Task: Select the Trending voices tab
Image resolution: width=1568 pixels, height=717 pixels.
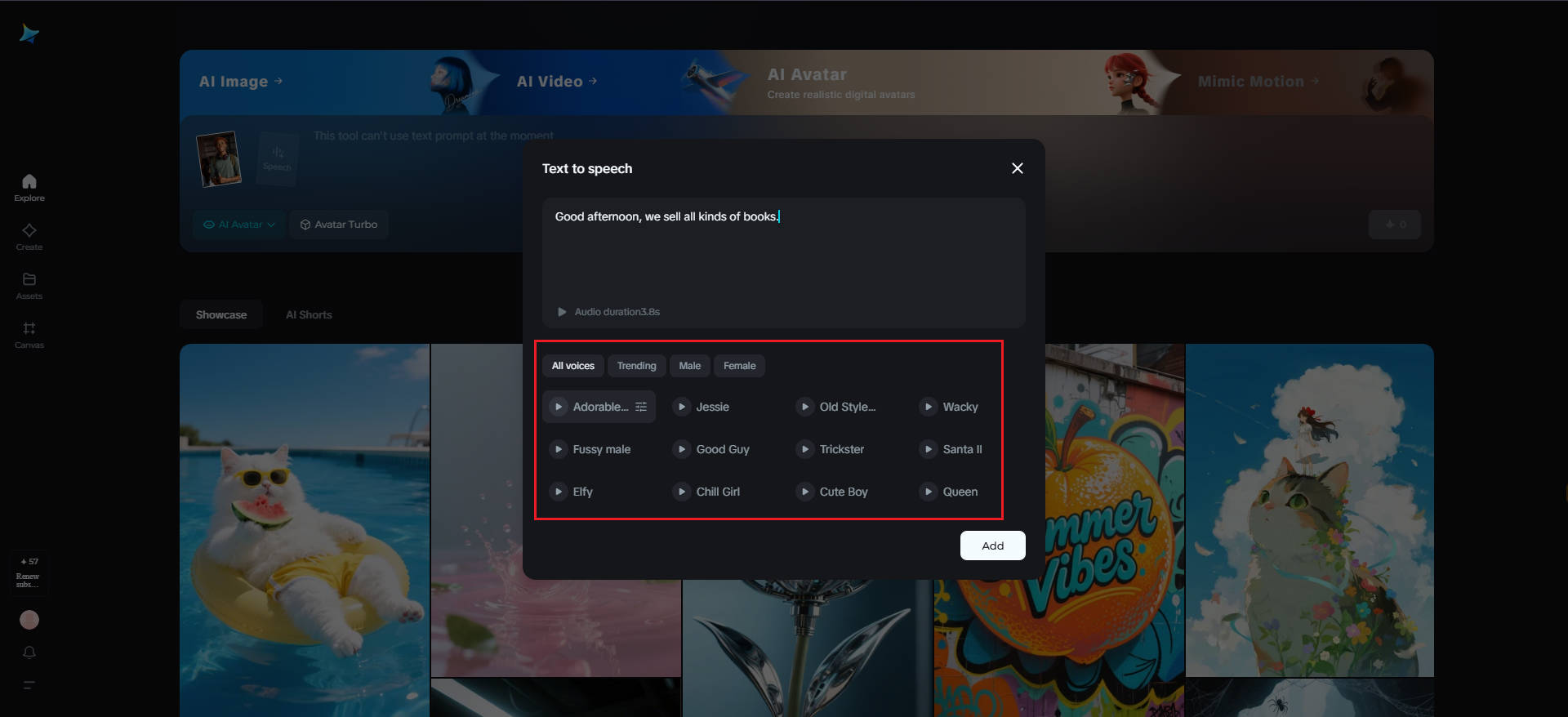Action: point(636,366)
